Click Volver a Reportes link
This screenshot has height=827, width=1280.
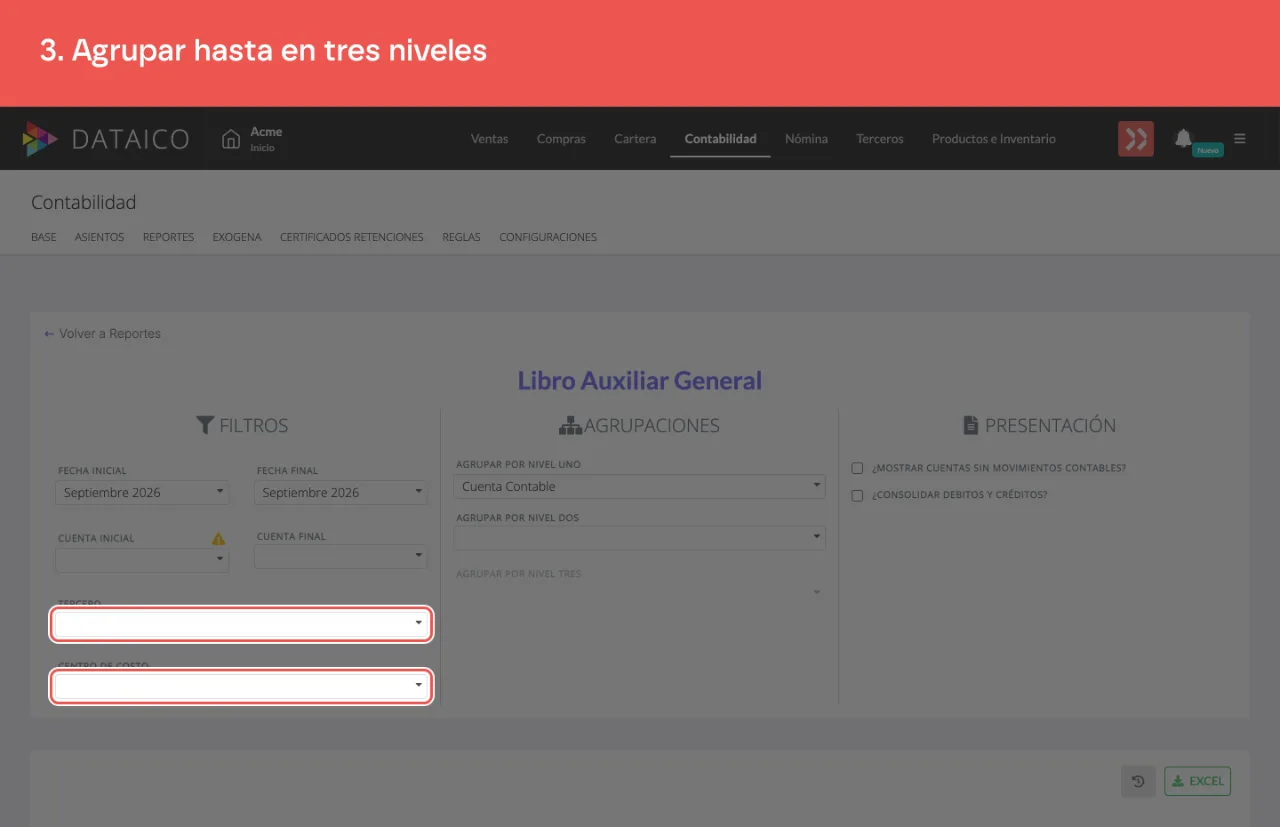[102, 334]
